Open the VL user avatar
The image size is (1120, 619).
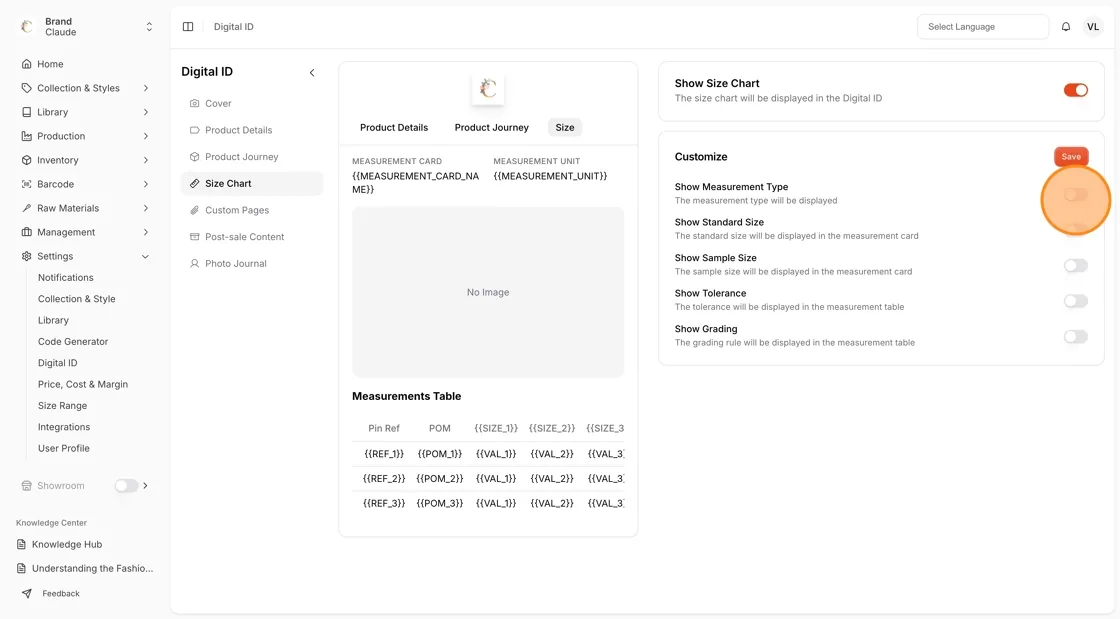point(1093,26)
